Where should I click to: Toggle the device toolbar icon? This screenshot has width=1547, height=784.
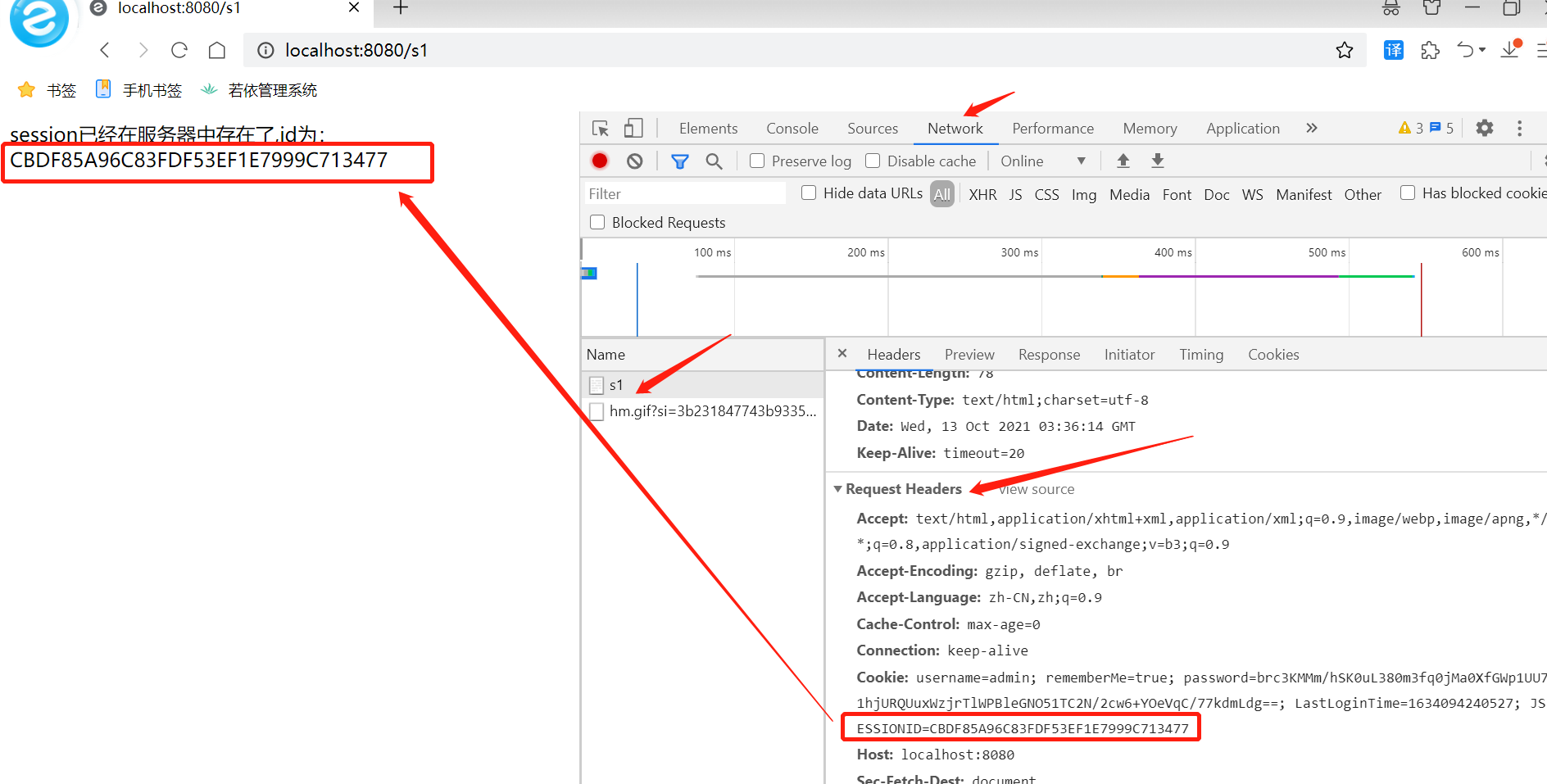[633, 129]
